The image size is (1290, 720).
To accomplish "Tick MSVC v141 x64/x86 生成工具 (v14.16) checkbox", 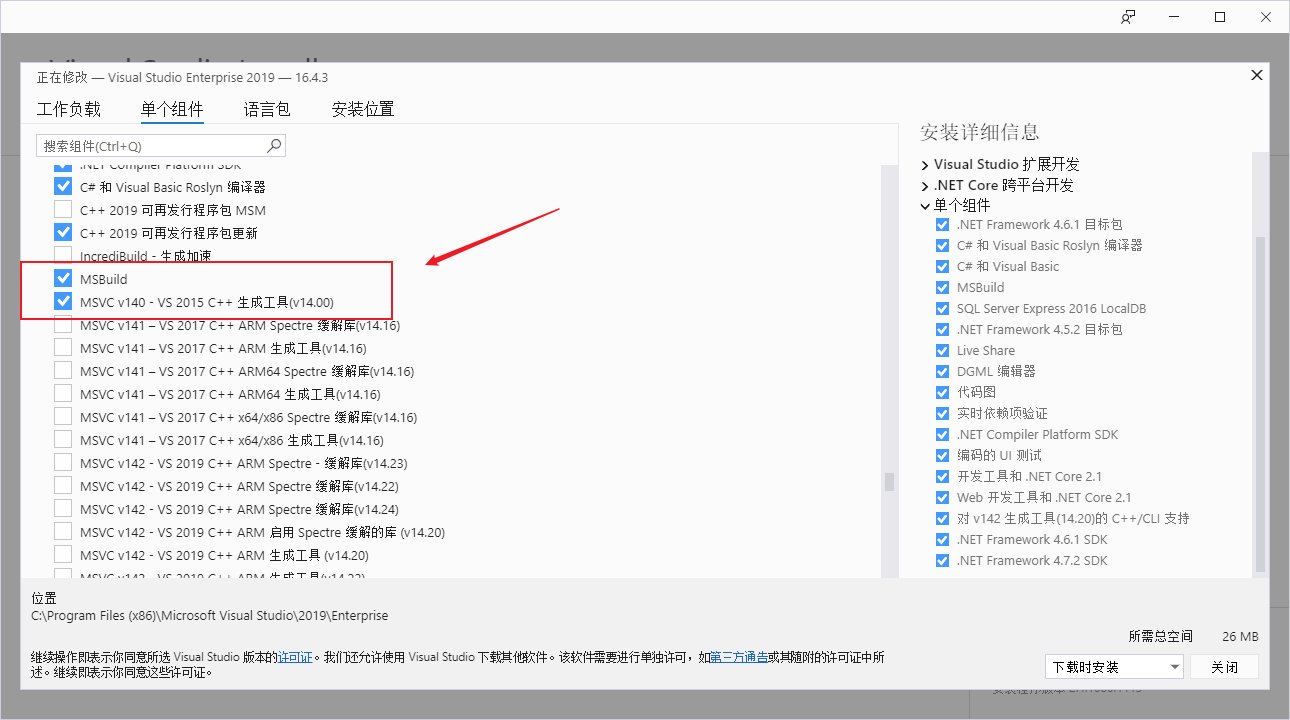I will (x=63, y=440).
